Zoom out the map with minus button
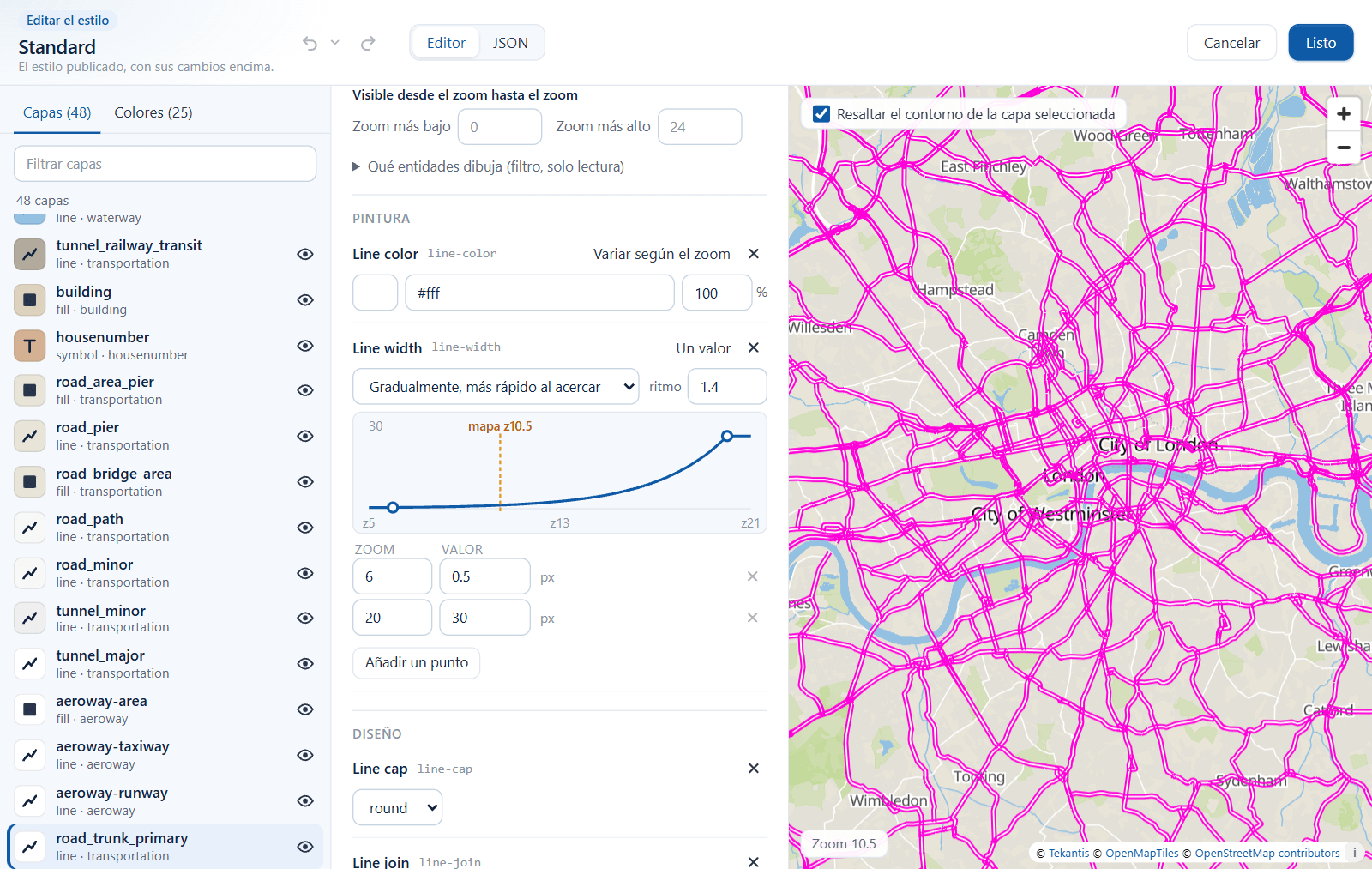 [x=1344, y=148]
